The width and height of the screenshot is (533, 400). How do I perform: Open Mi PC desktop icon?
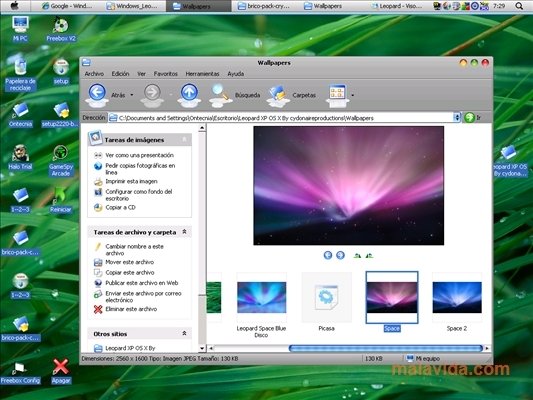[x=20, y=29]
